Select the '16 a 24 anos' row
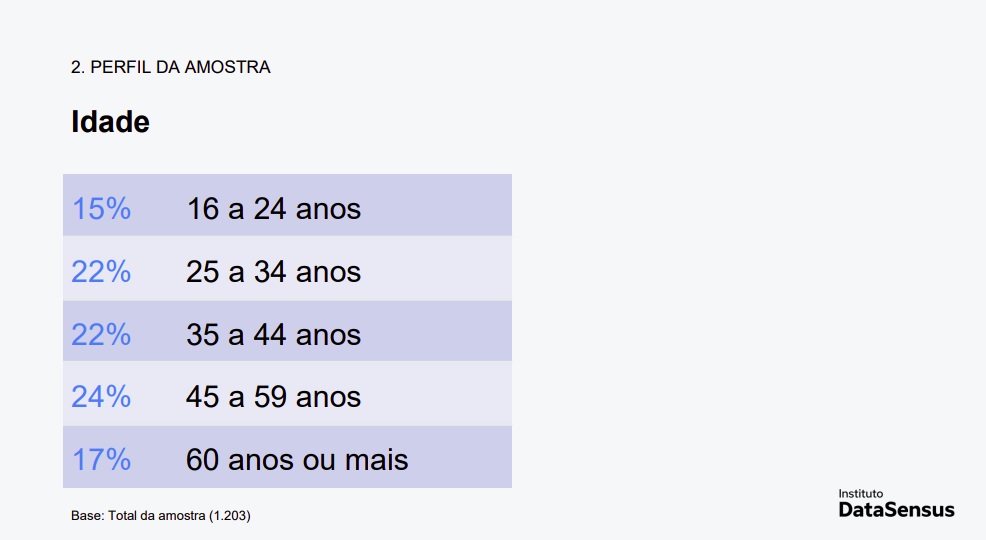The width and height of the screenshot is (986, 540). (x=287, y=205)
